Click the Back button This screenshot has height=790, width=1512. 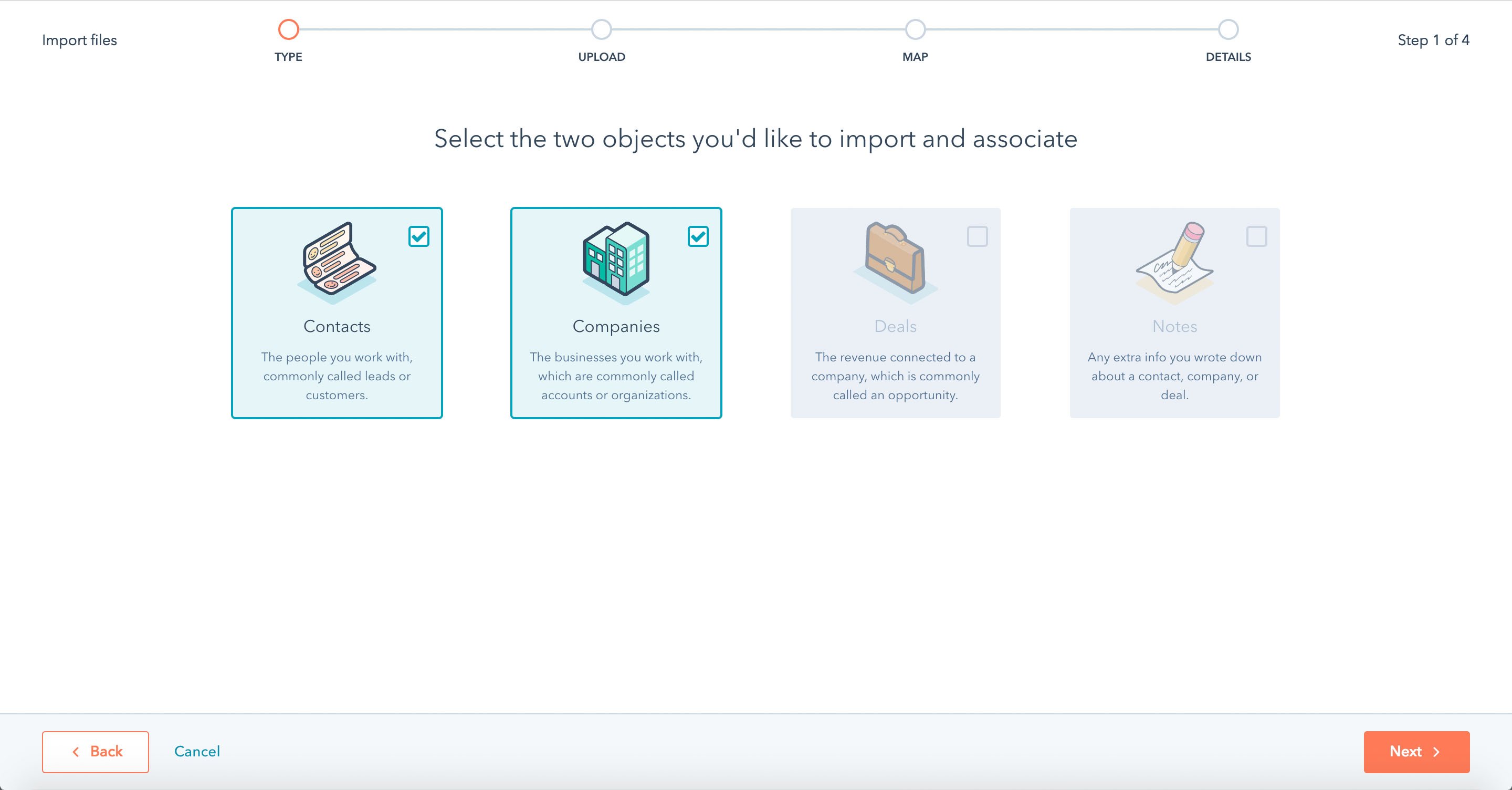[95, 752]
